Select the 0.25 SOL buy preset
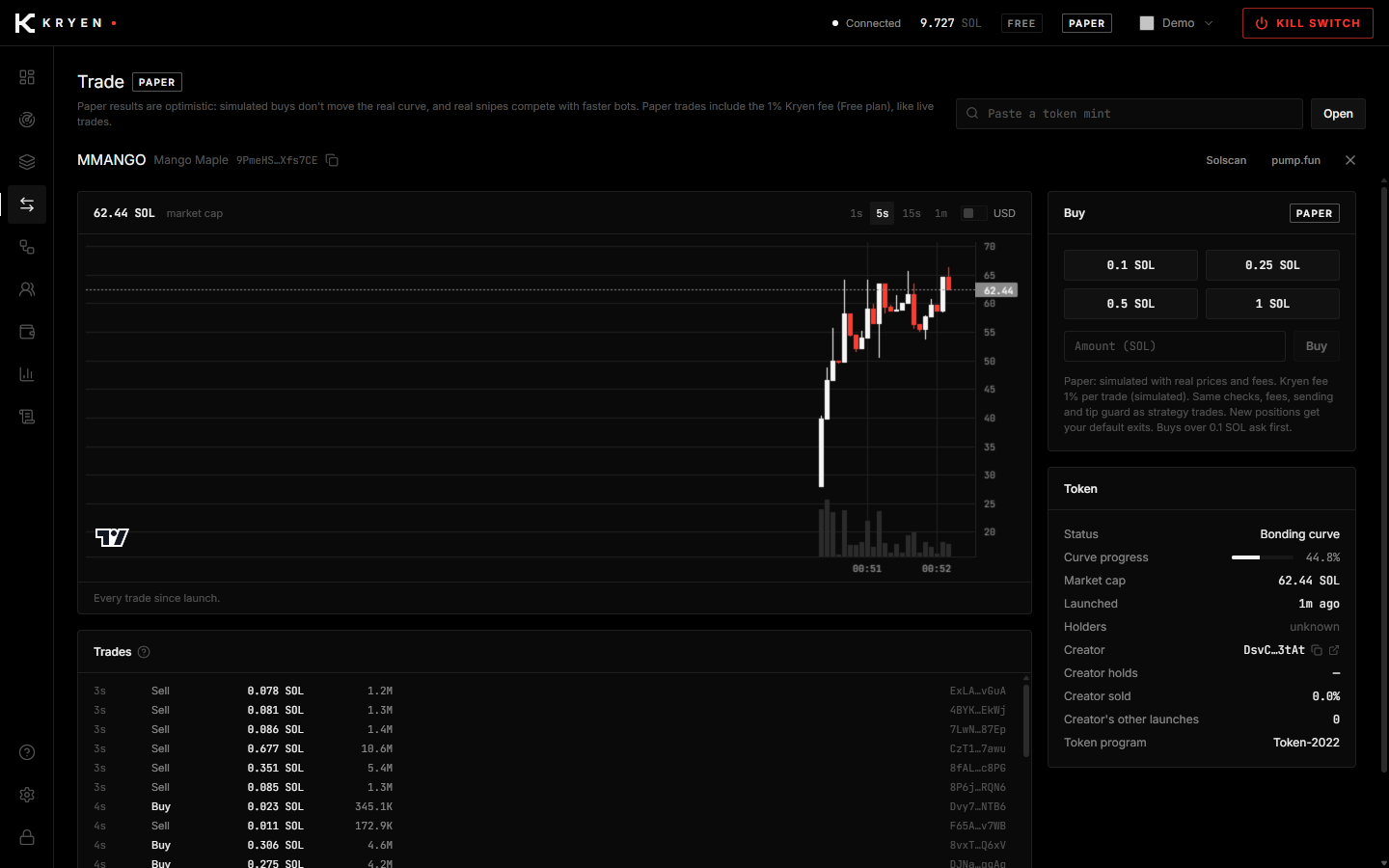This screenshot has height=868, width=1389. click(1272, 265)
